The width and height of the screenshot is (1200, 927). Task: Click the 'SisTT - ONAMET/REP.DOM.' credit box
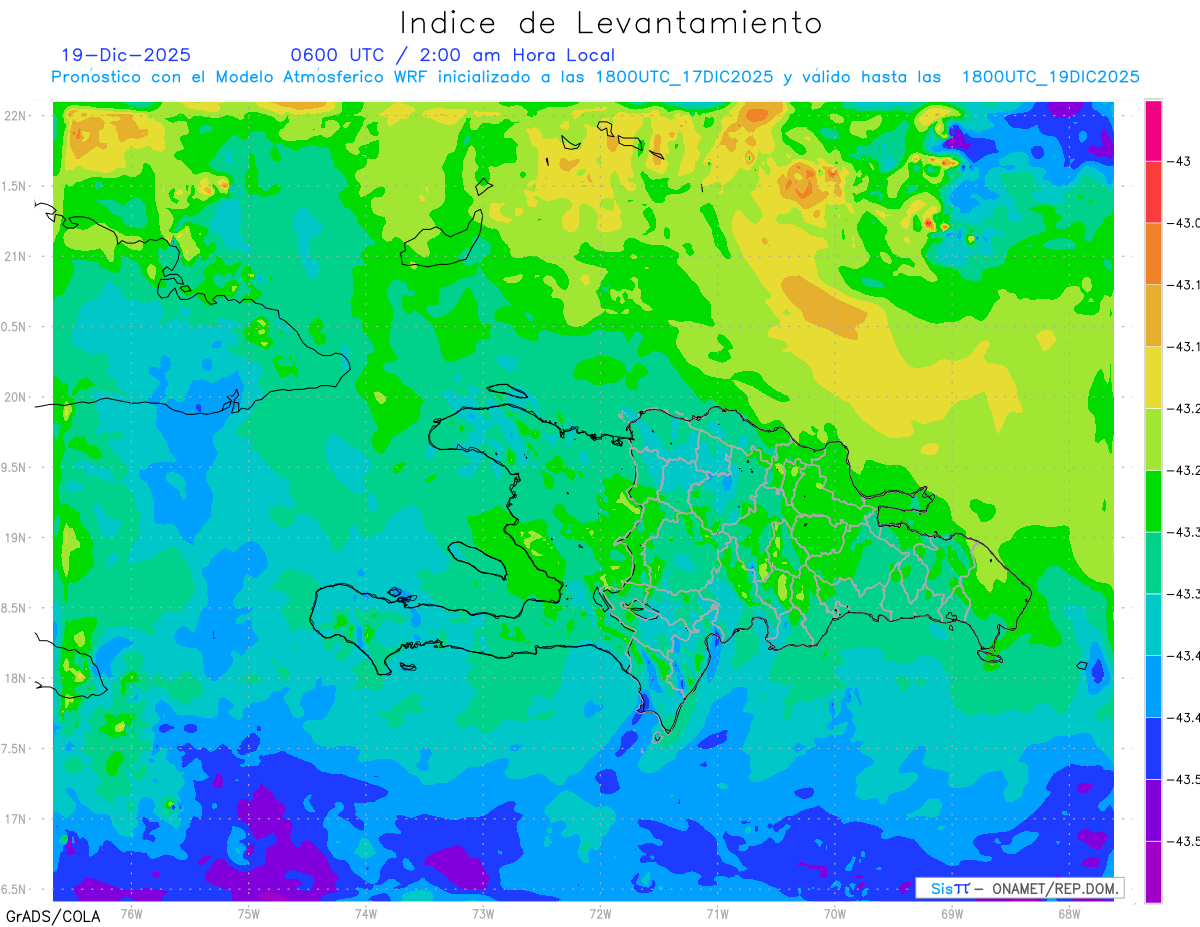coord(1019,888)
